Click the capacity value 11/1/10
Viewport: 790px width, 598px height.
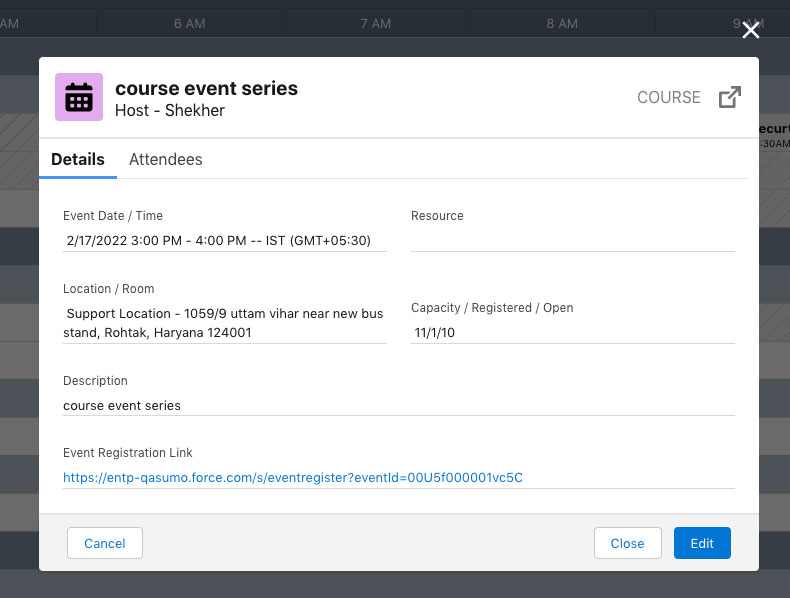pos(435,333)
